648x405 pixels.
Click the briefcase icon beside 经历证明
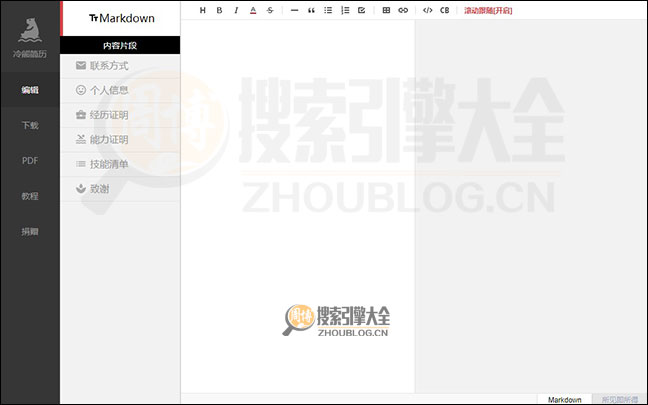81,114
